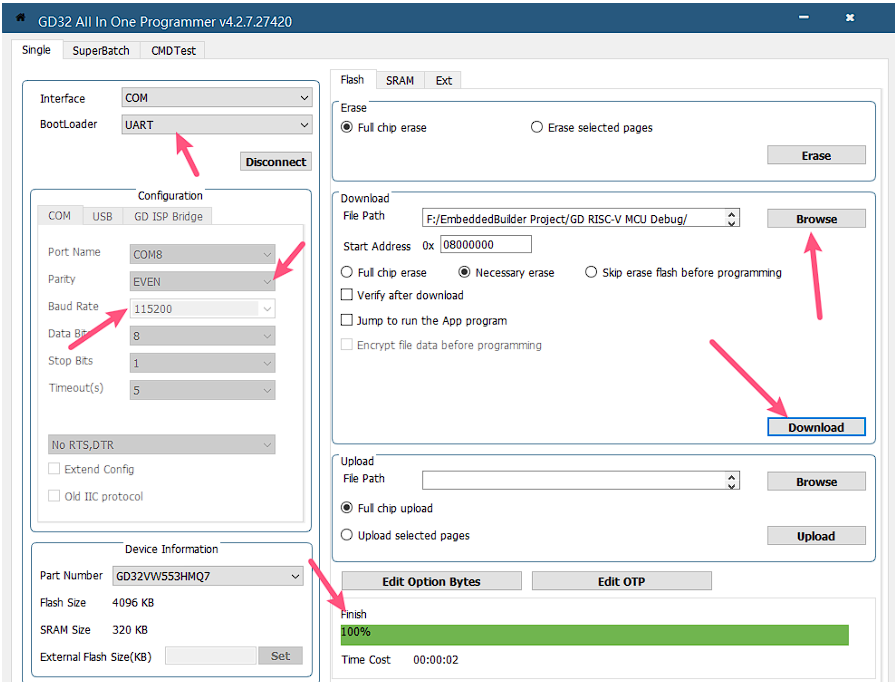
Task: Click the Start Address input field
Action: (485, 245)
